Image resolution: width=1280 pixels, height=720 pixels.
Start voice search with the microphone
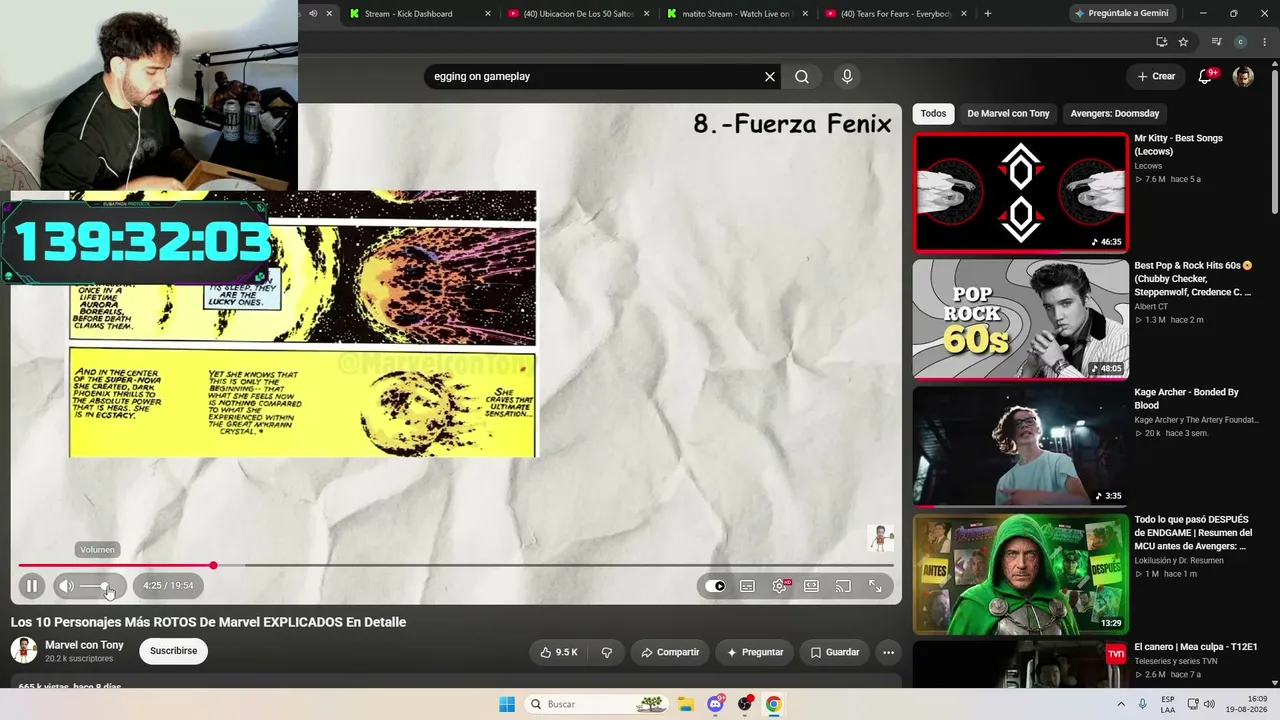tap(847, 77)
